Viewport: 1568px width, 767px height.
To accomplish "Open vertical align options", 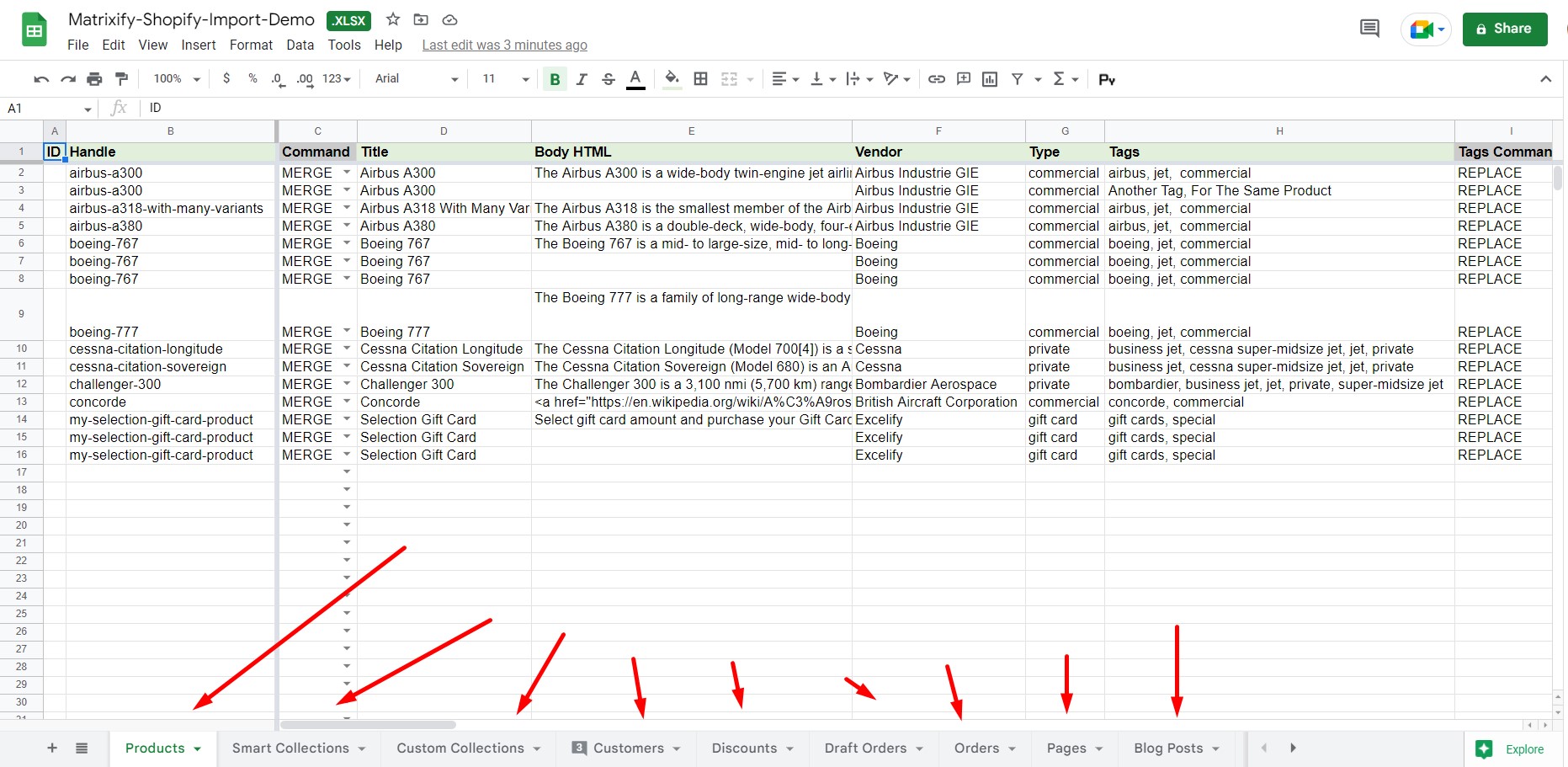I will [822, 79].
